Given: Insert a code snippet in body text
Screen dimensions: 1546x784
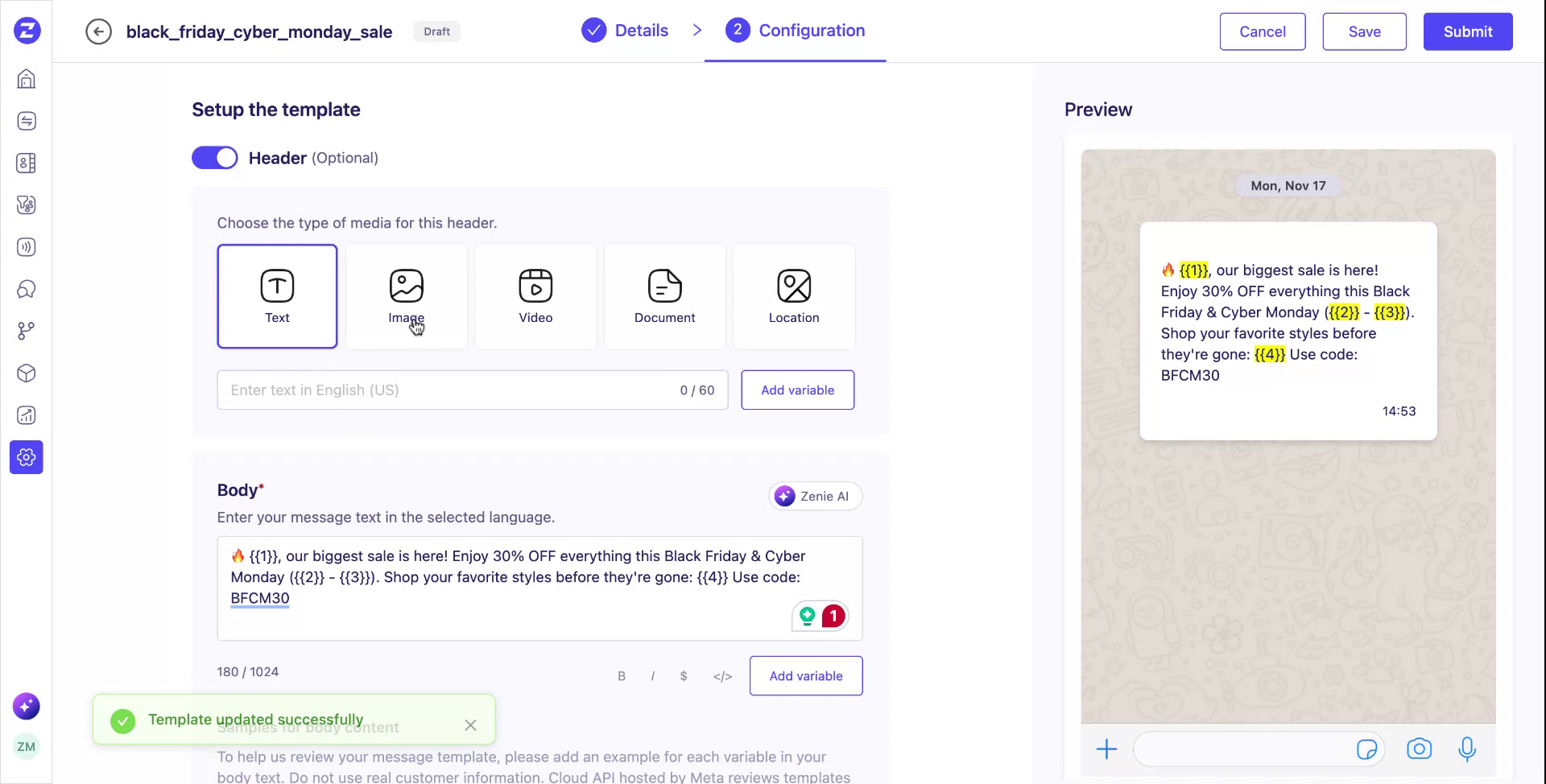Looking at the screenshot, I should tap(721, 676).
